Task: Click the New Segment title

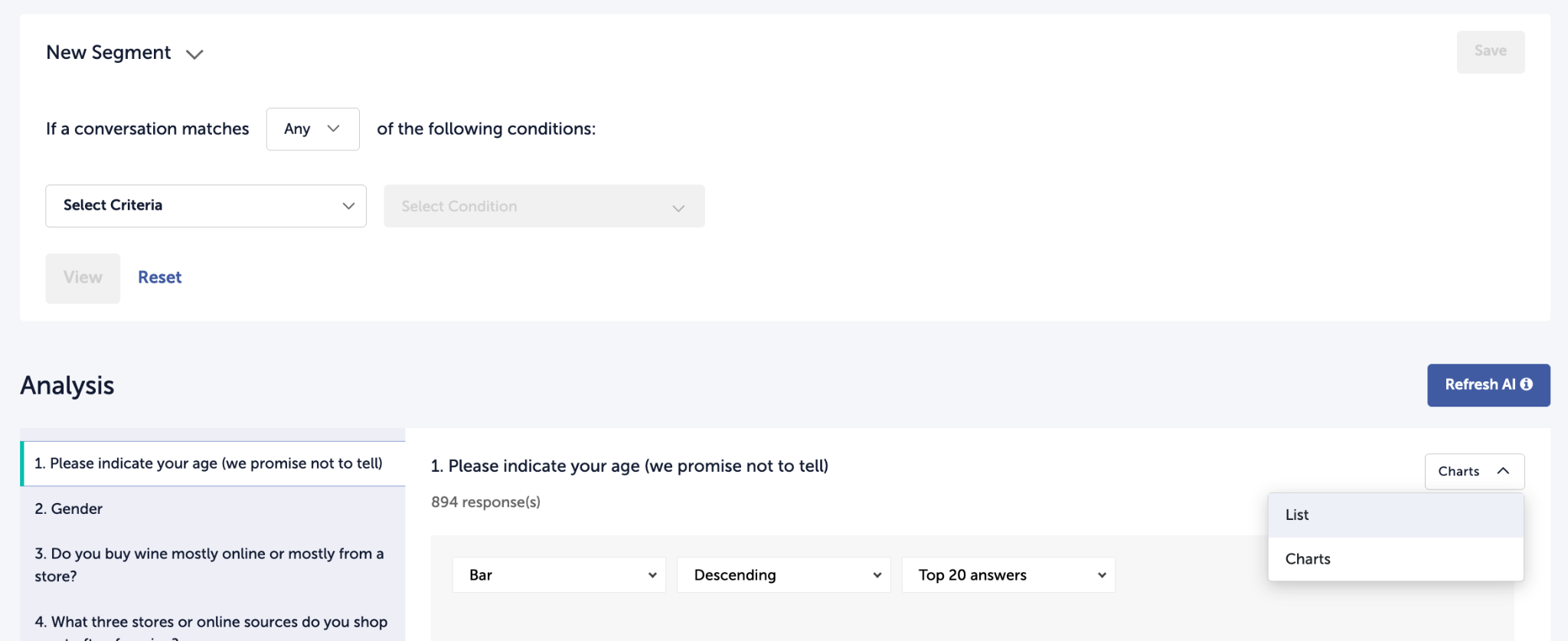Action: point(109,52)
